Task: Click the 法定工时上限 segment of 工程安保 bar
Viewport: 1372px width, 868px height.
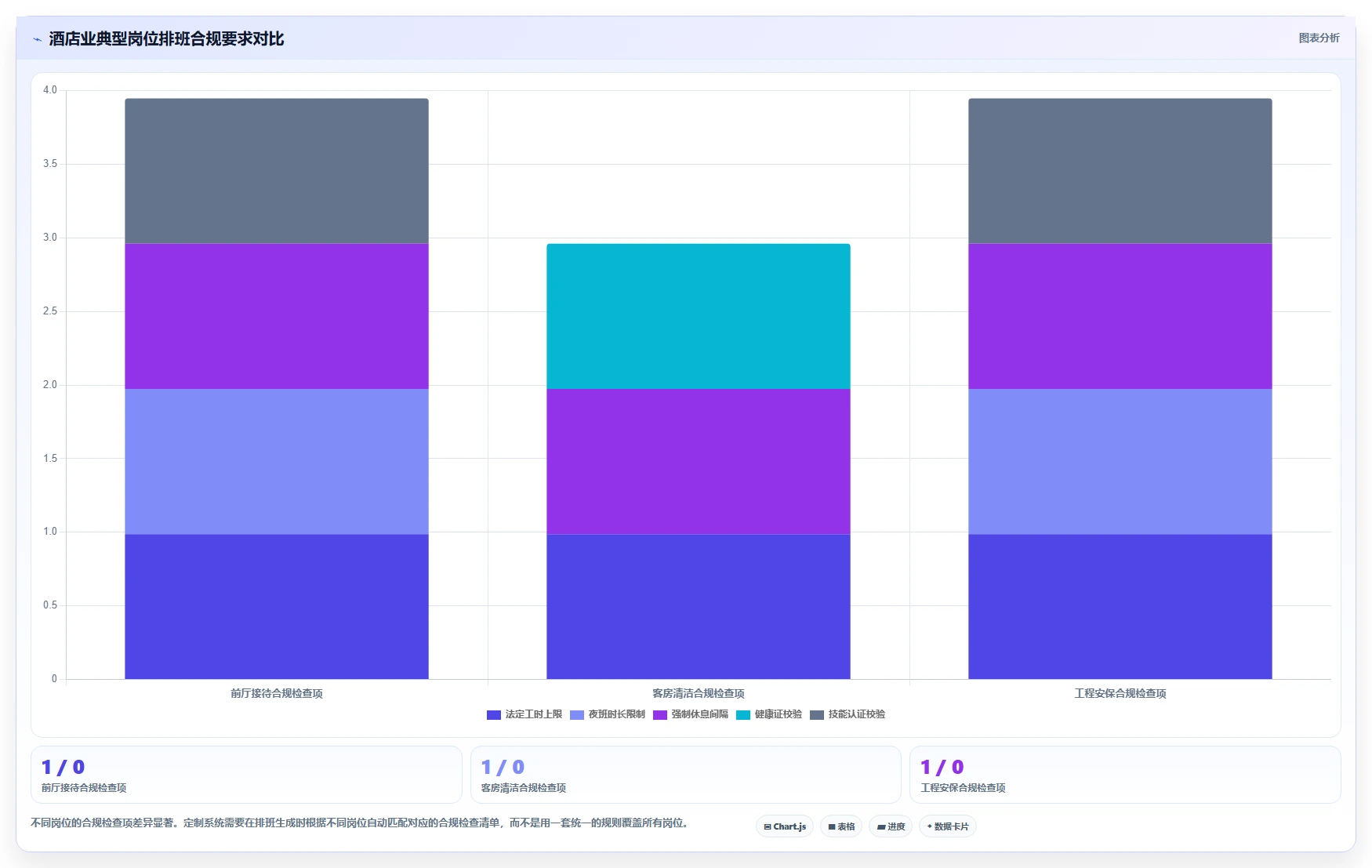Action: [x=1120, y=606]
